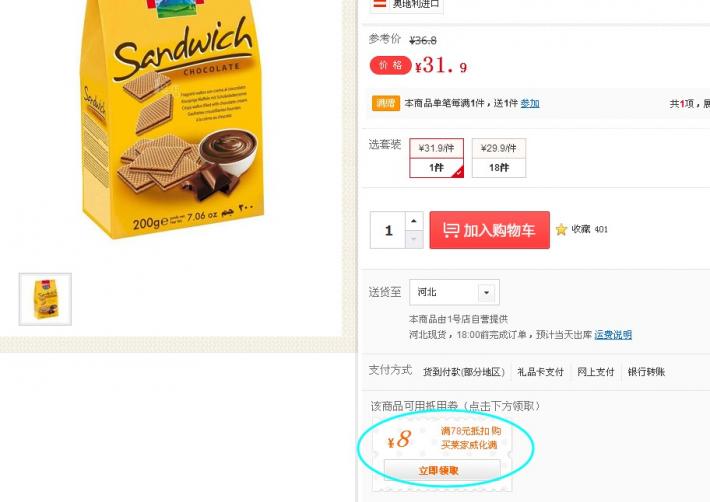Click the red 价格 price badge

pos(390,66)
